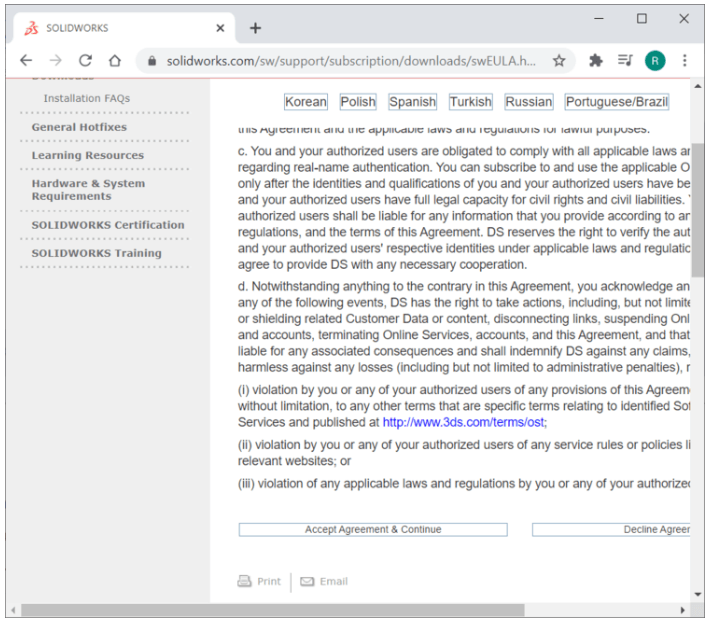This screenshot has width=709, height=623.
Task: Maximize the browser window
Action: tap(642, 19)
